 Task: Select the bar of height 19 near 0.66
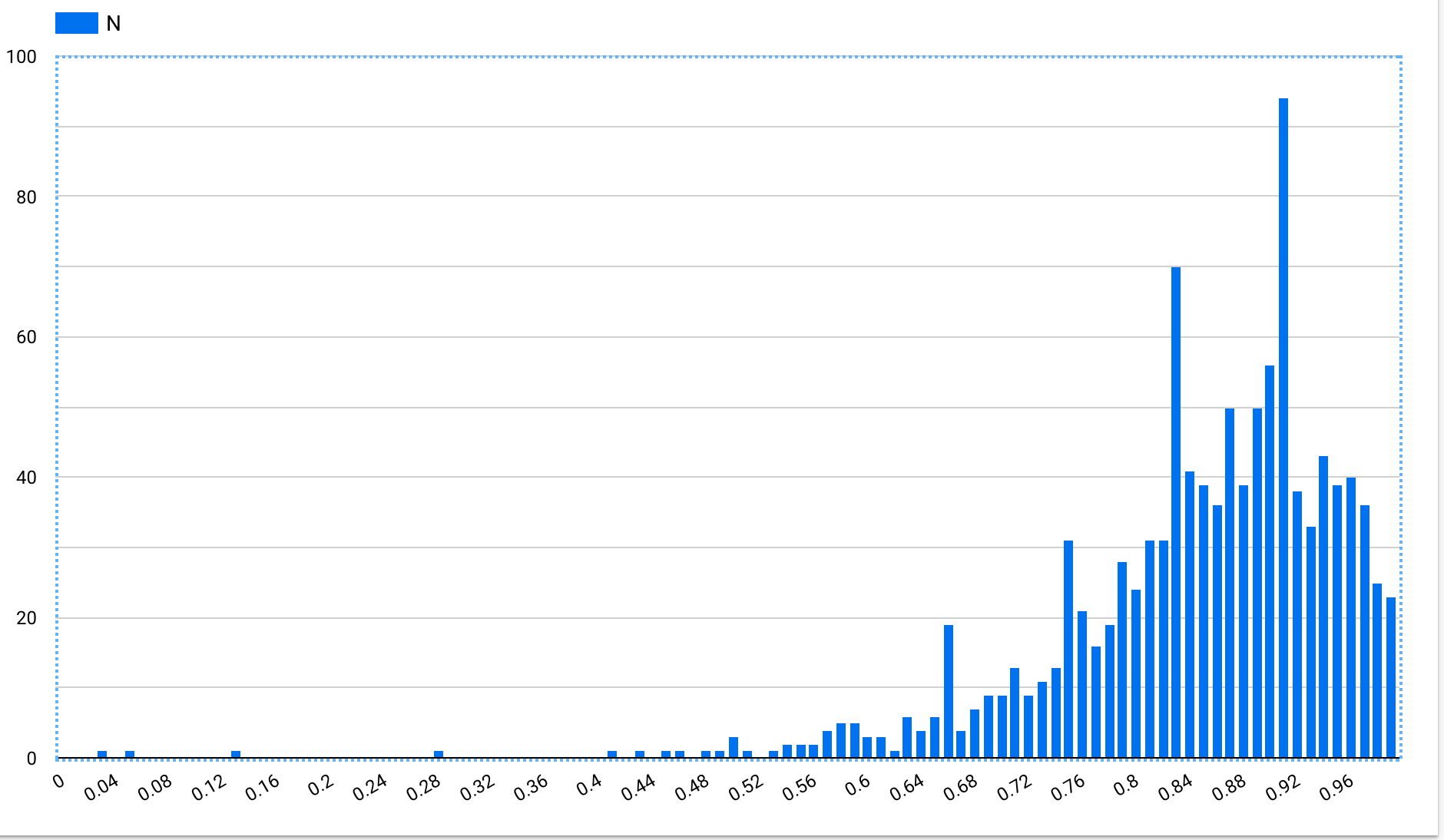(949, 692)
